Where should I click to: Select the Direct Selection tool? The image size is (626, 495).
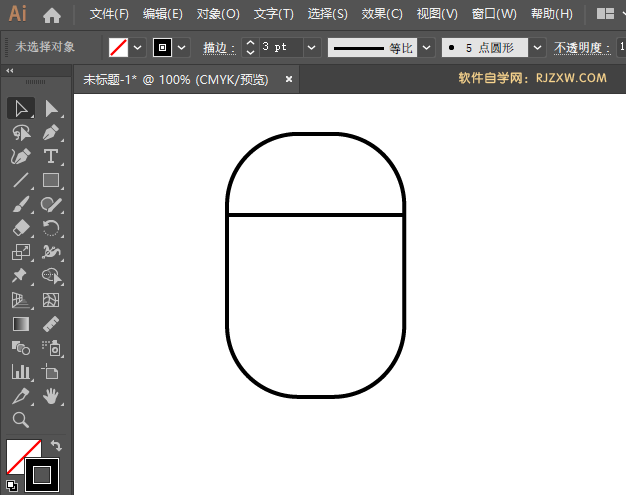click(x=51, y=108)
